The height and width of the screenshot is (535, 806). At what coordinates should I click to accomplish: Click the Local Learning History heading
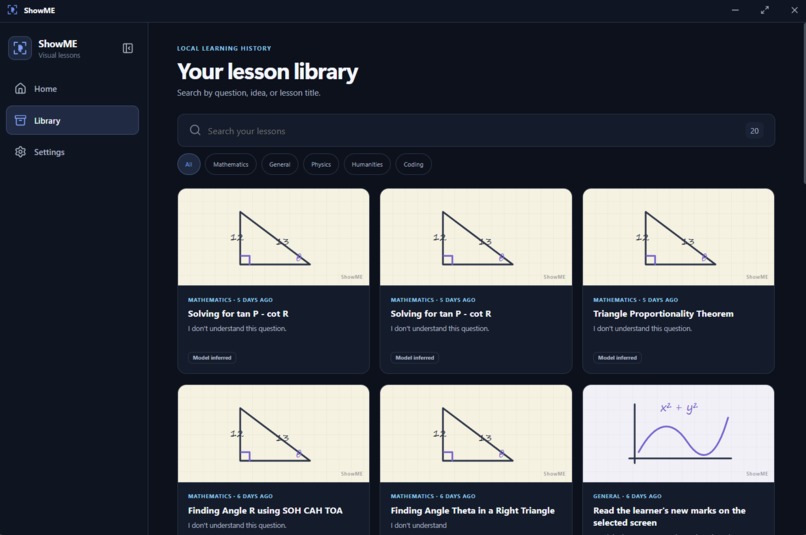point(224,48)
